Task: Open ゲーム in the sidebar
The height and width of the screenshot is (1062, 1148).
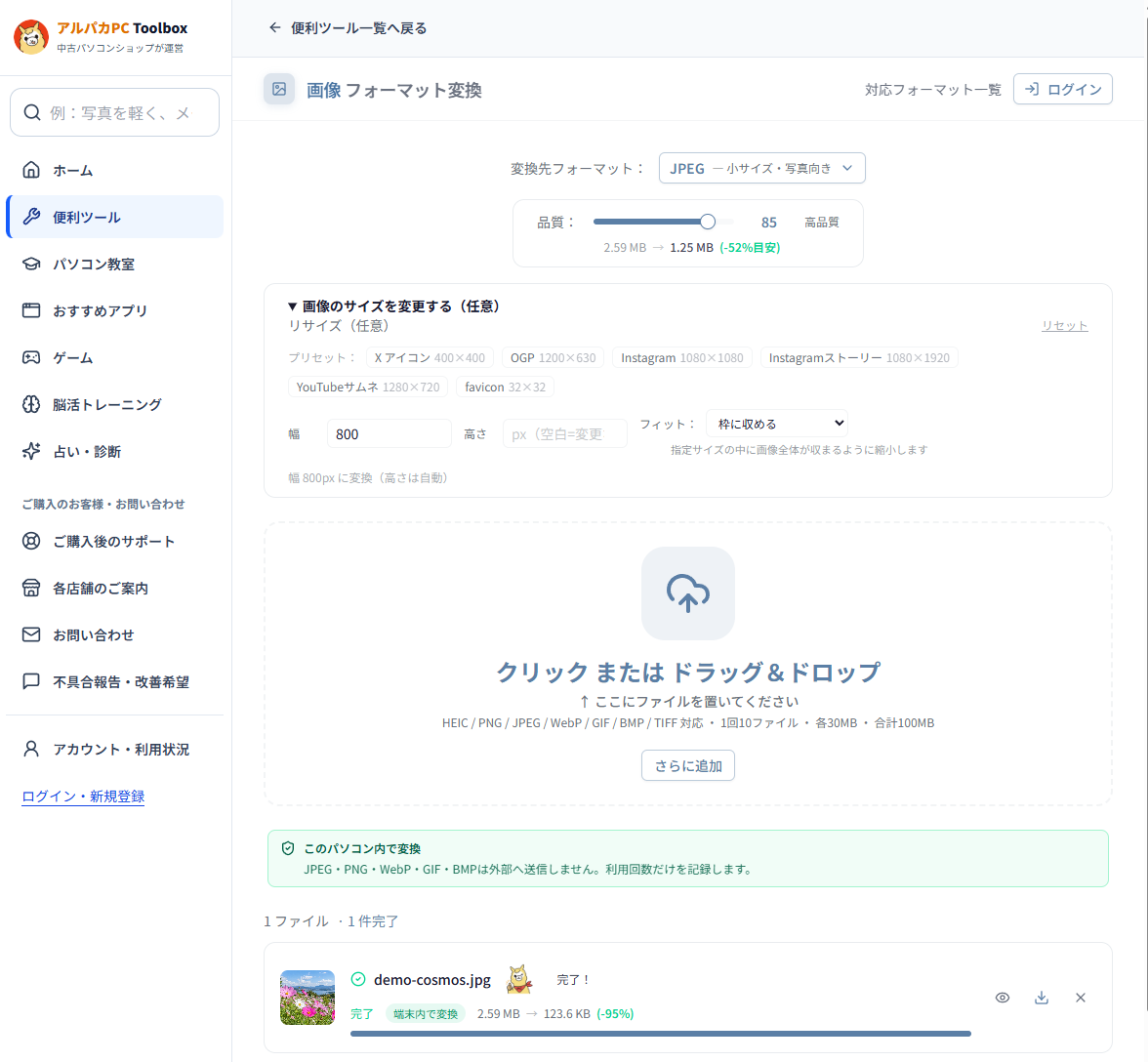Action: pos(115,357)
